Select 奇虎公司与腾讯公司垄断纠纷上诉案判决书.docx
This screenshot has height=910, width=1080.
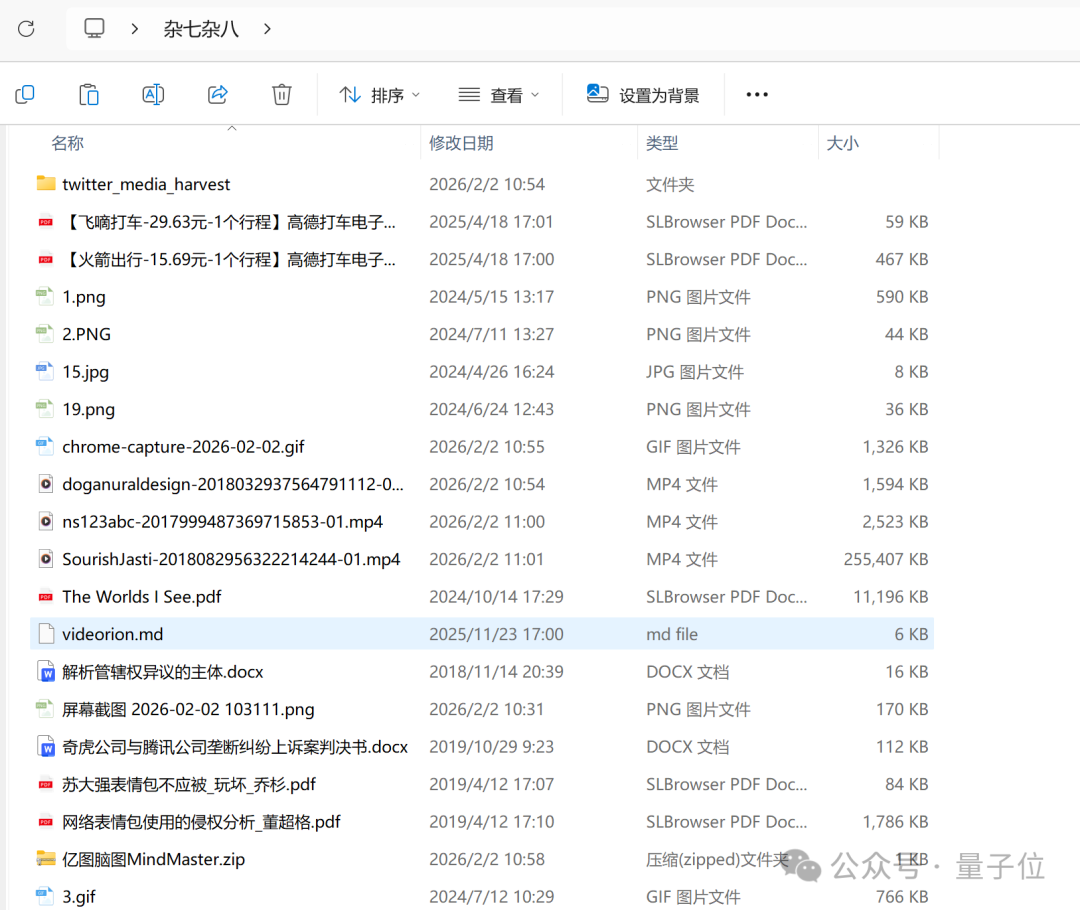[x=235, y=747]
